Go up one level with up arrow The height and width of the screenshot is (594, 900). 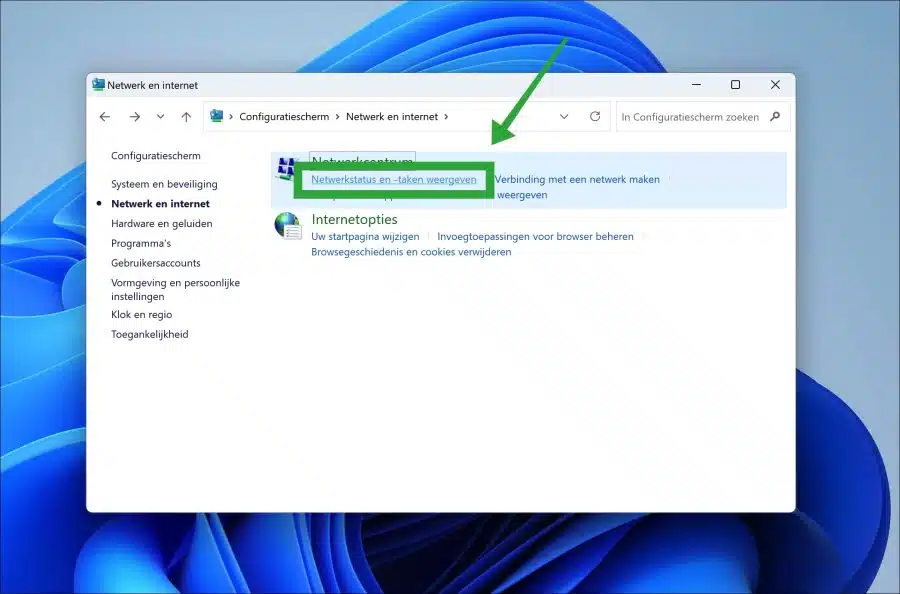pyautogui.click(x=186, y=117)
